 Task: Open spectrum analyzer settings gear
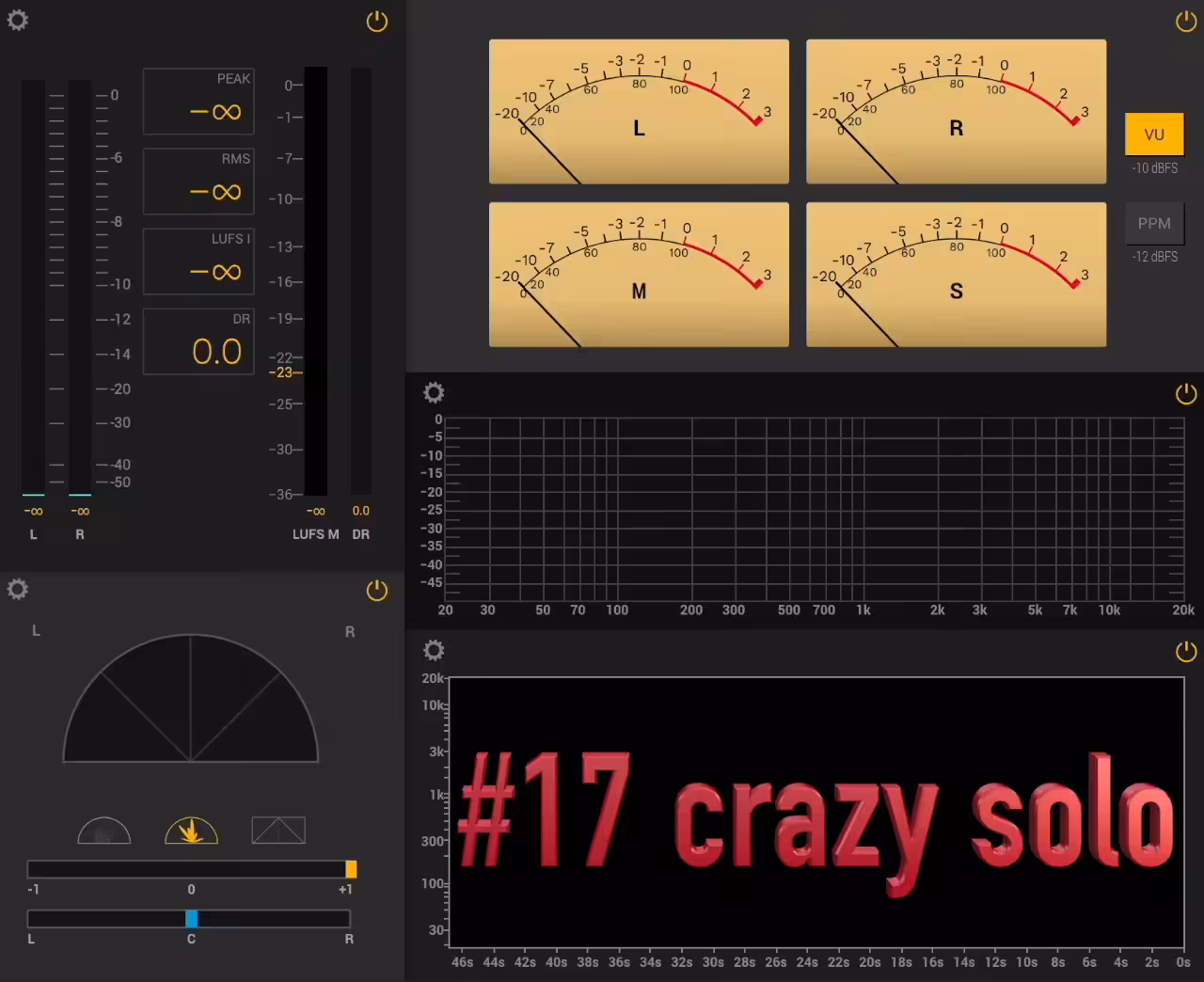[434, 392]
